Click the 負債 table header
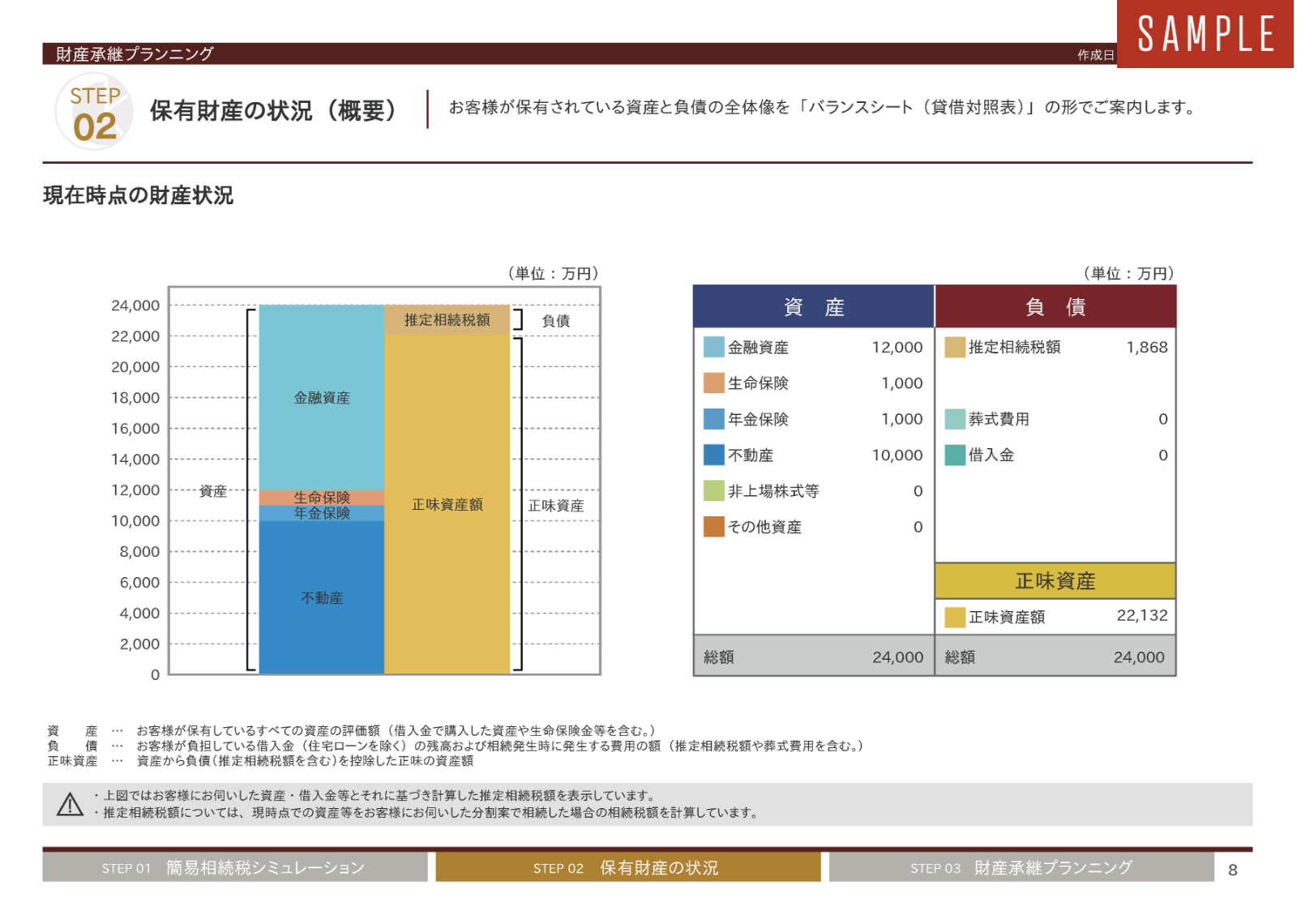Viewport: 1297px width, 924px height. [1055, 306]
